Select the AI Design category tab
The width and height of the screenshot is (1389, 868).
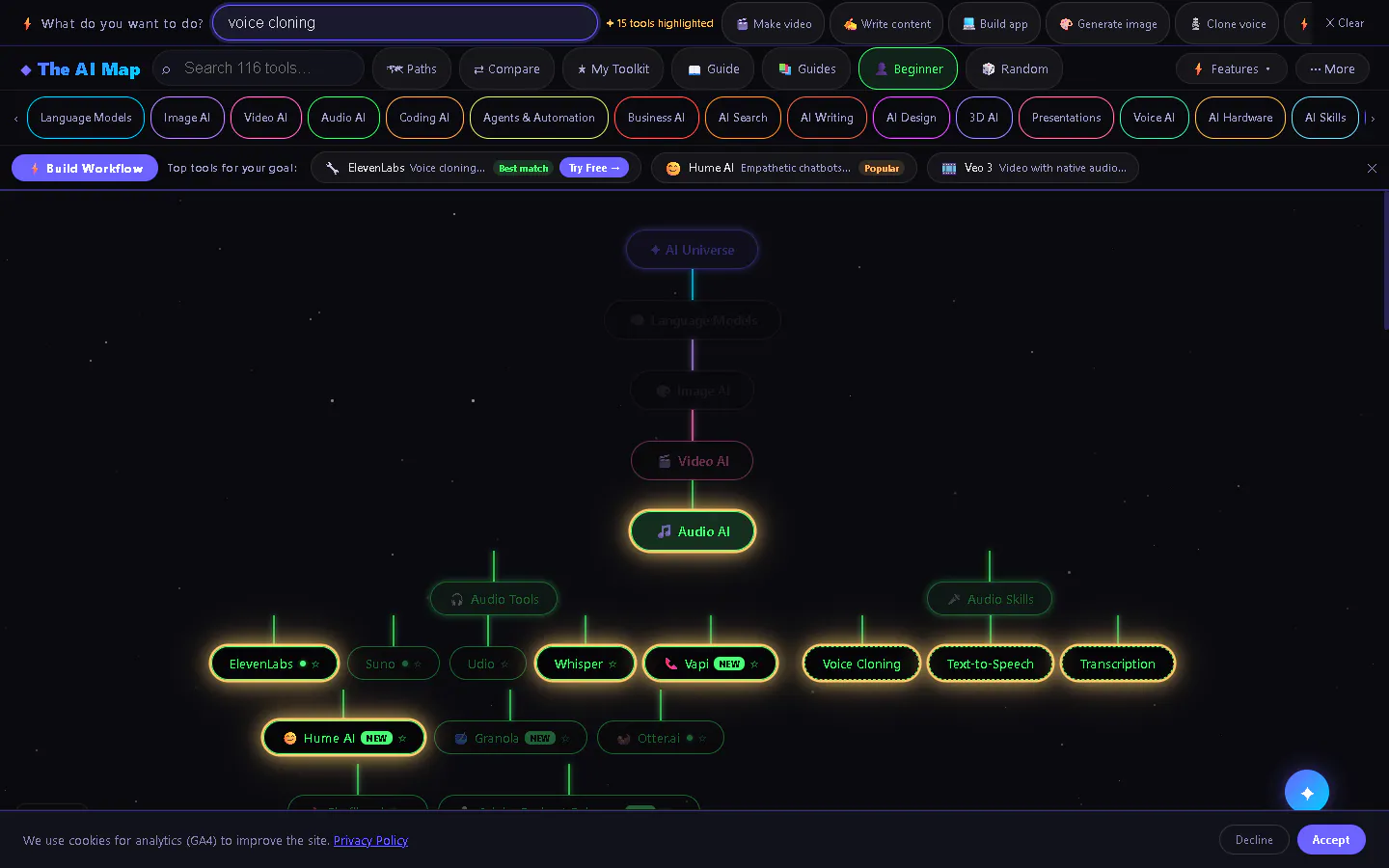pyautogui.click(x=912, y=118)
